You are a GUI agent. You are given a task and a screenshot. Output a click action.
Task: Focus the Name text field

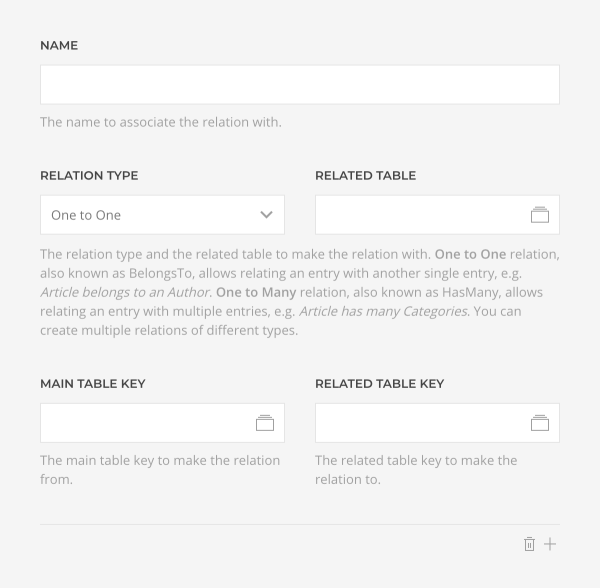[x=300, y=85]
